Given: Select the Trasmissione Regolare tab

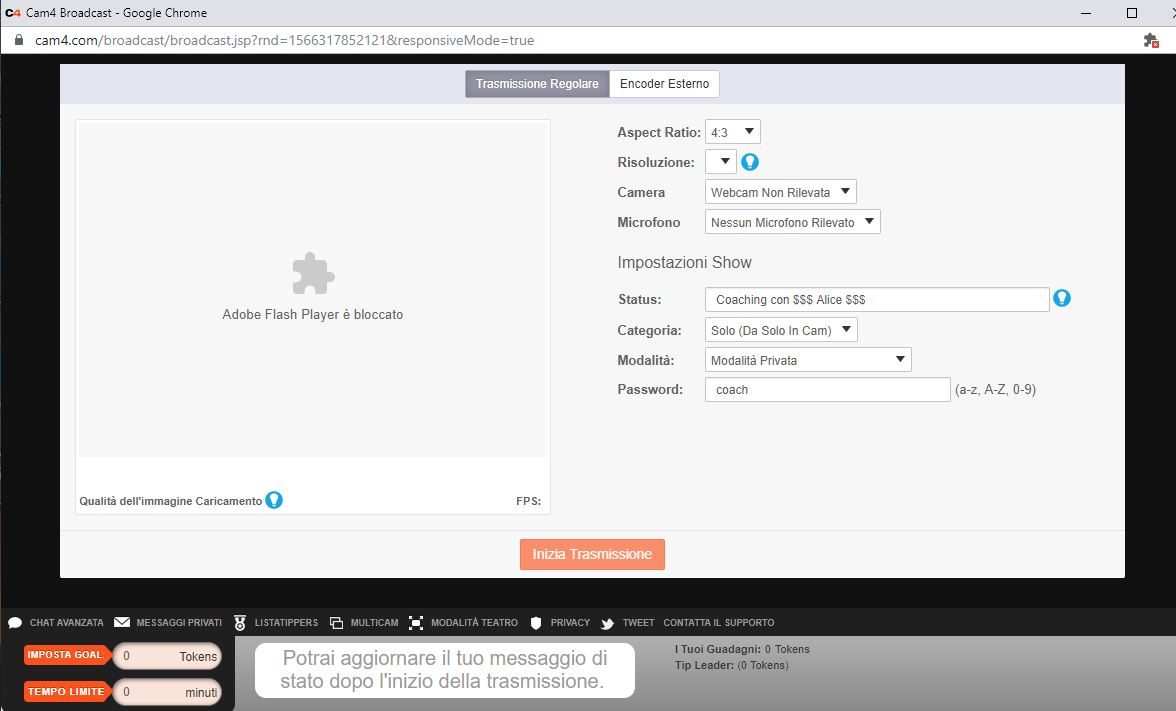Looking at the screenshot, I should tap(537, 84).
